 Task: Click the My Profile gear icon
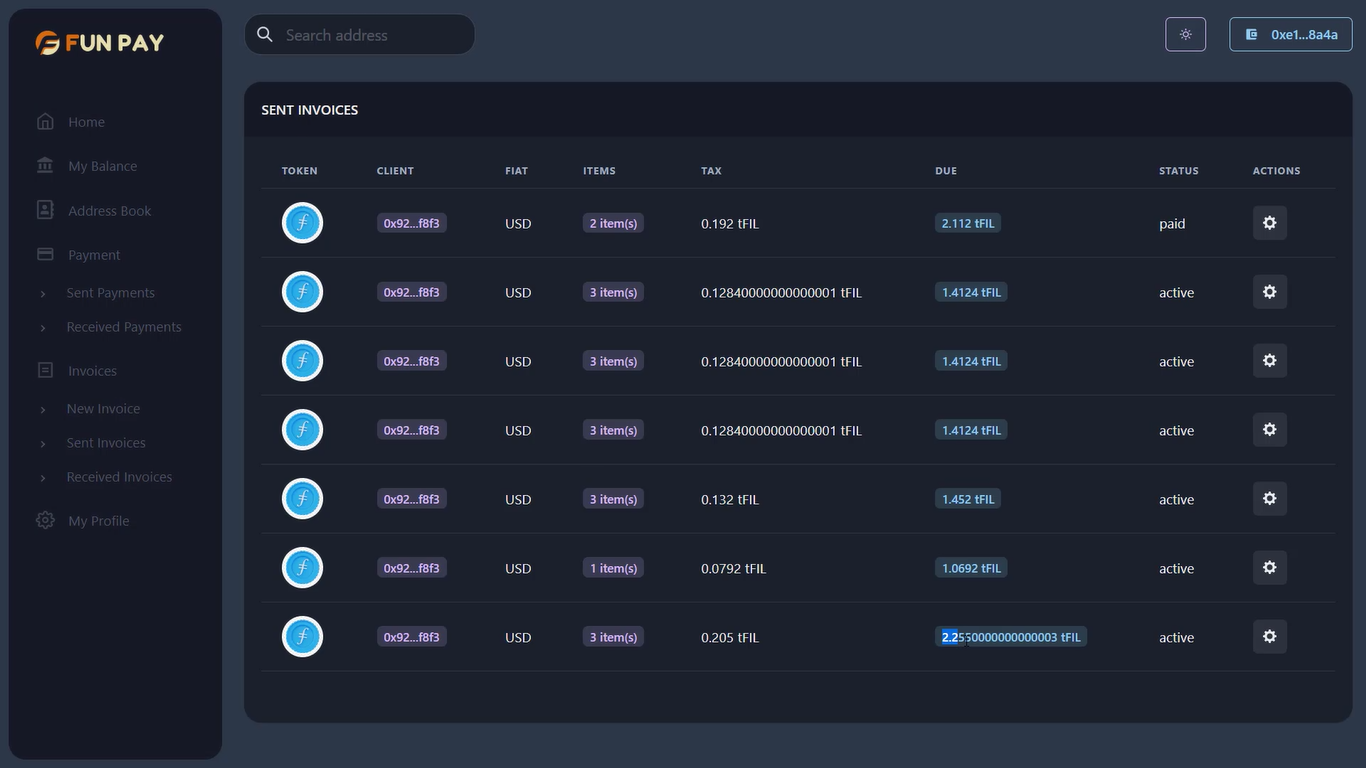[x=44, y=520]
